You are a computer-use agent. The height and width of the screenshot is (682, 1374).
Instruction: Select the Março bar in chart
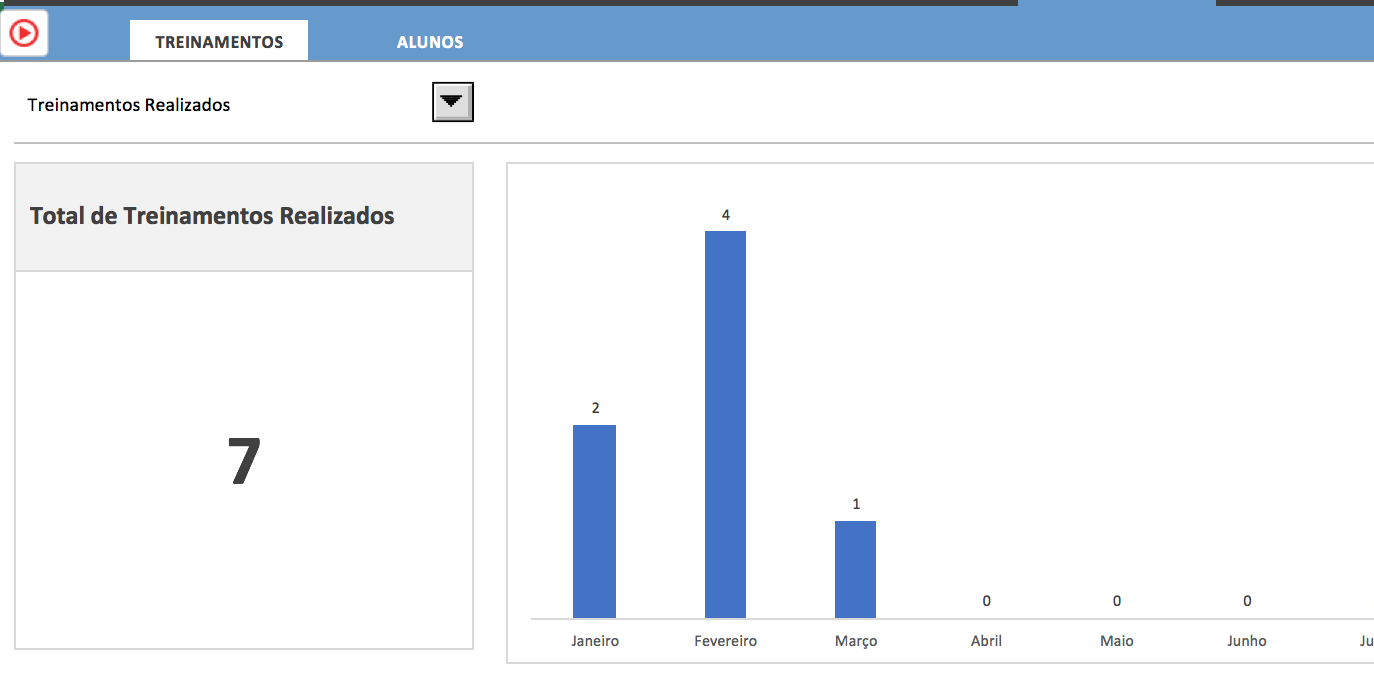pos(855,569)
